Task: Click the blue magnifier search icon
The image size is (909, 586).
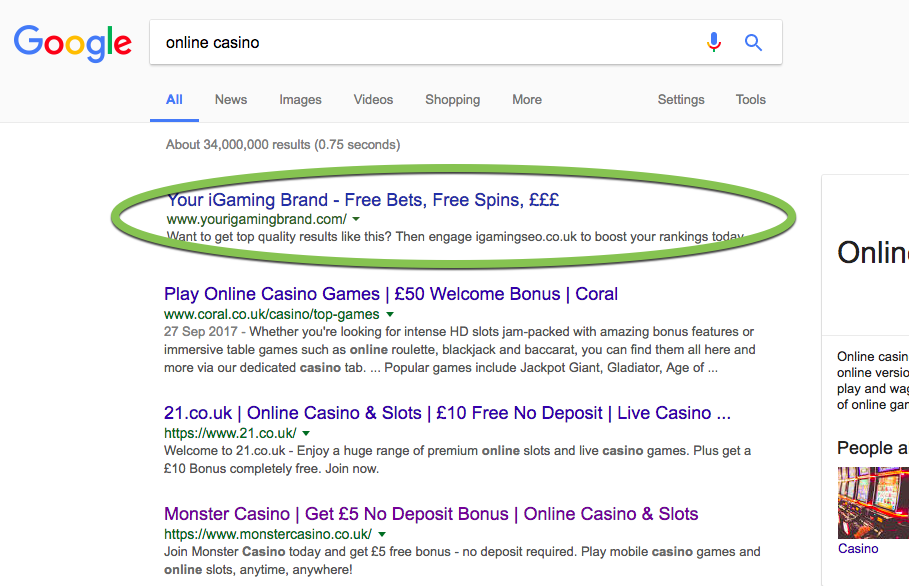Action: tap(753, 42)
